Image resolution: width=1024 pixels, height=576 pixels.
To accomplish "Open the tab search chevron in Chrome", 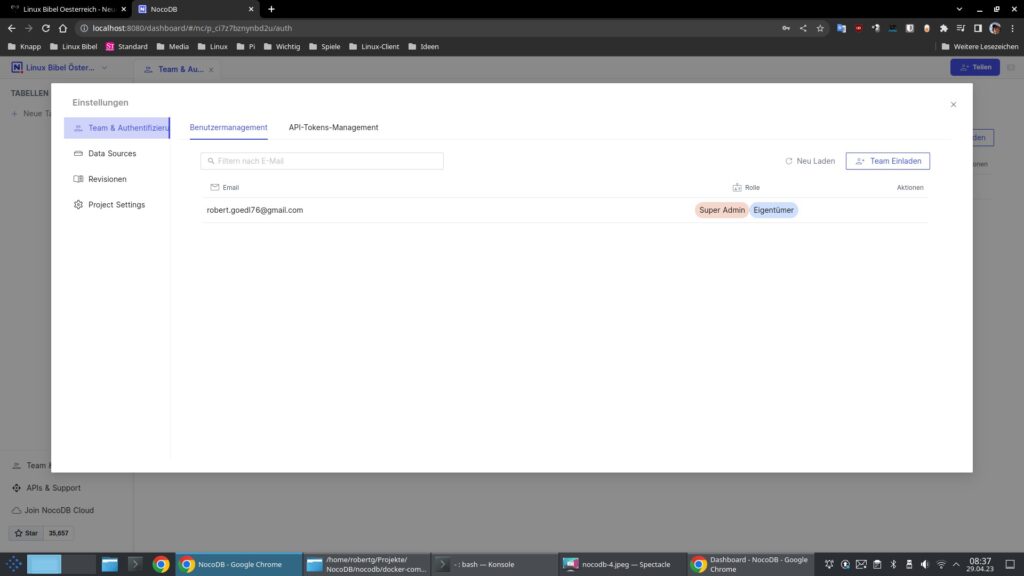I will pyautogui.click(x=959, y=9).
